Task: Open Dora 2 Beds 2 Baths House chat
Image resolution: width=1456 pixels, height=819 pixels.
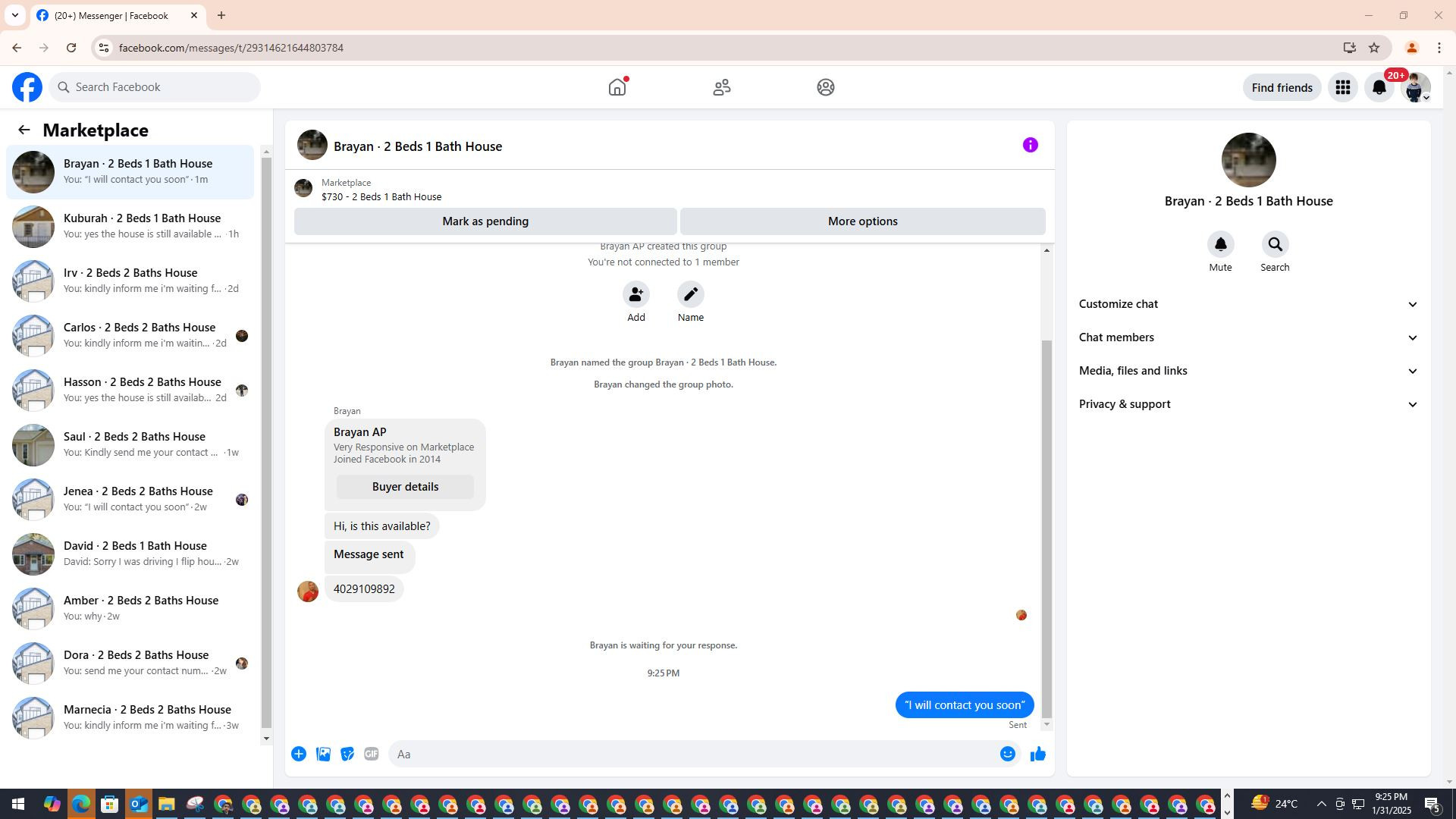Action: pyautogui.click(x=130, y=664)
